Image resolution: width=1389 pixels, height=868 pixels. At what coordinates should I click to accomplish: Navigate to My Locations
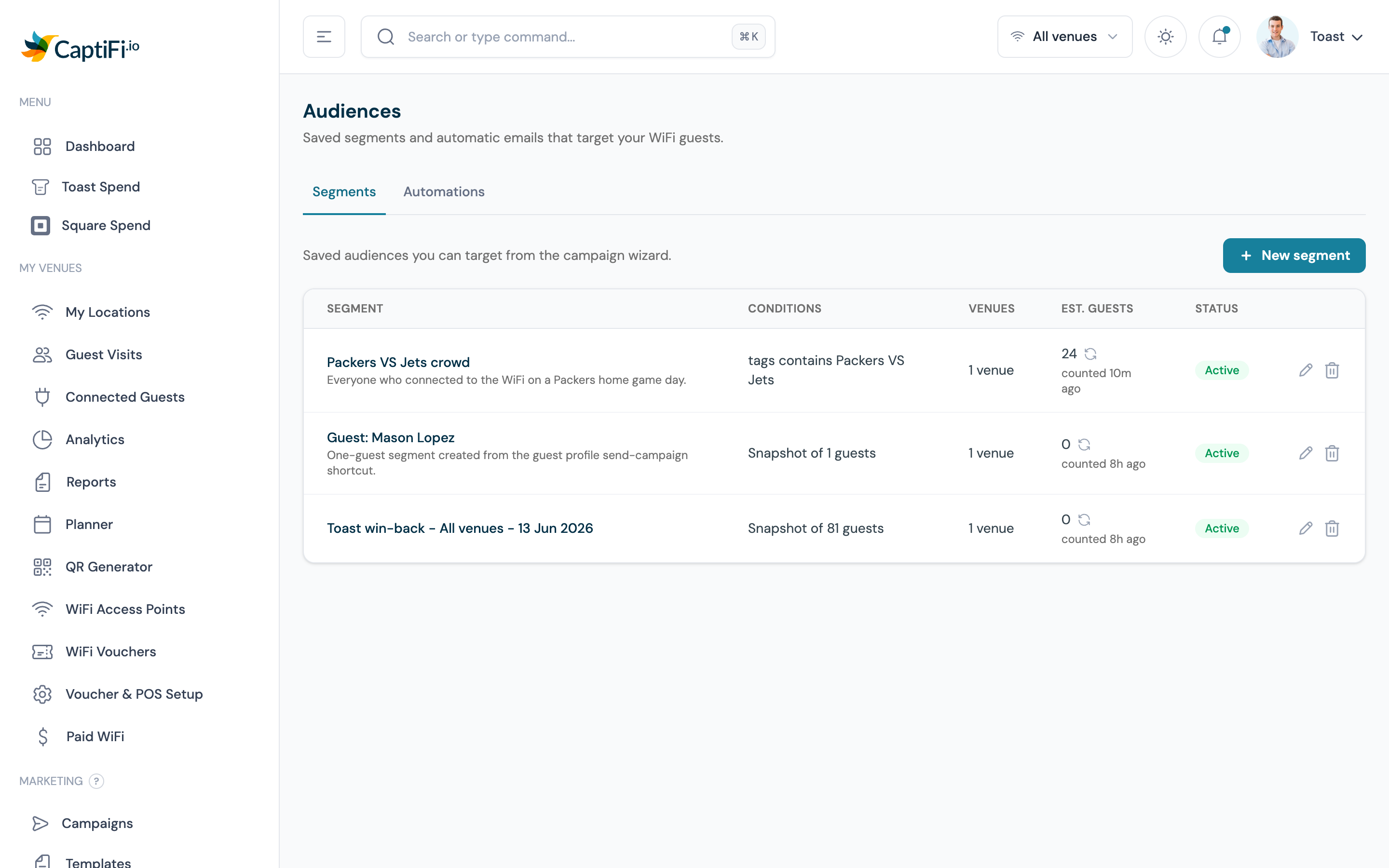108,312
